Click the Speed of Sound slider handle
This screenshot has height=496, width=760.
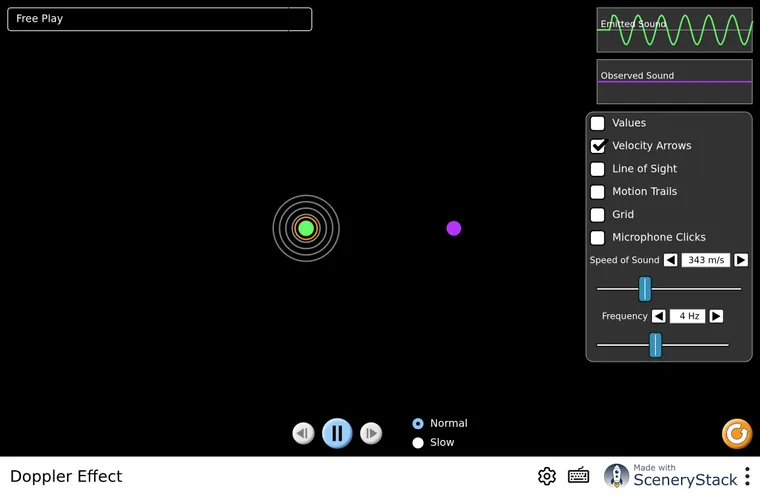pos(645,289)
